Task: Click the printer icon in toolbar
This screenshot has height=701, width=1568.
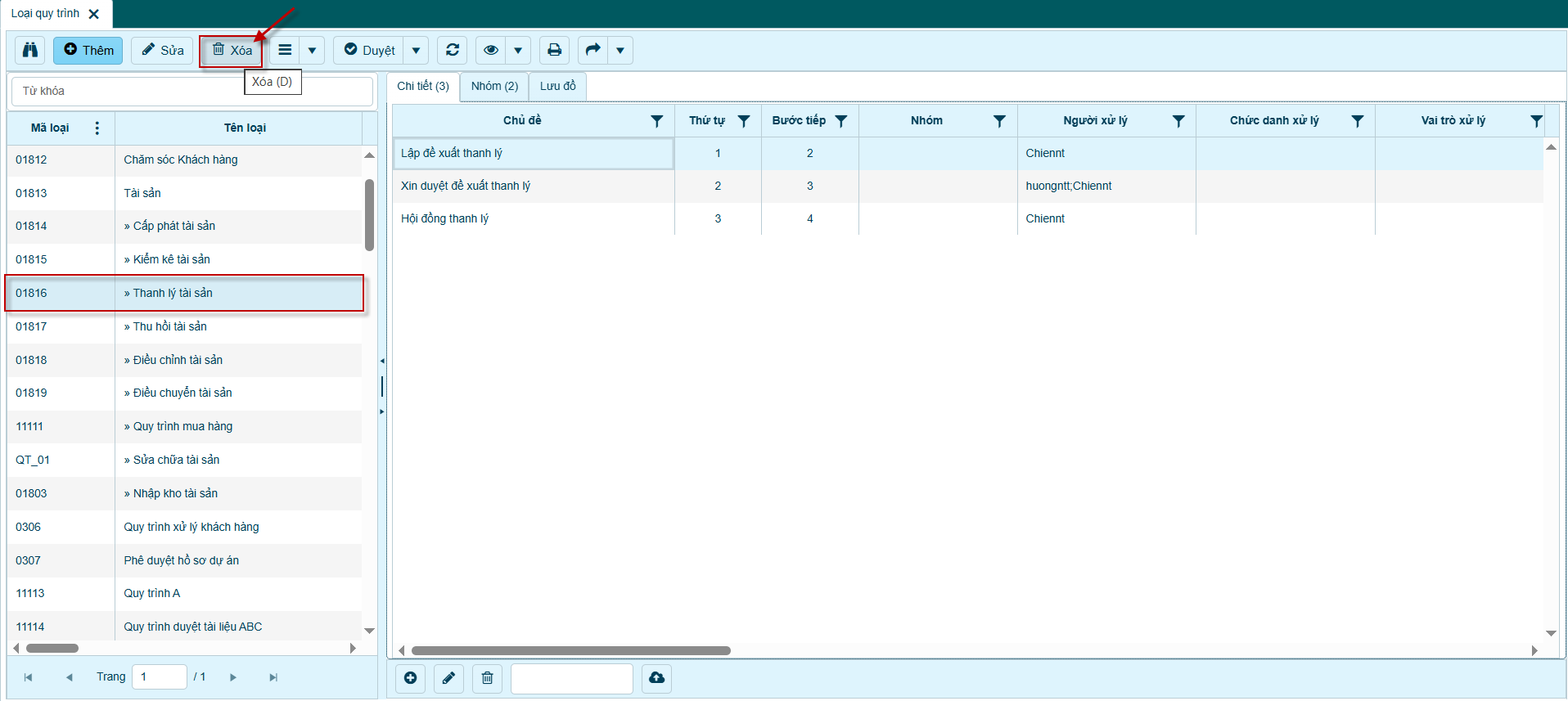Action: click(554, 50)
